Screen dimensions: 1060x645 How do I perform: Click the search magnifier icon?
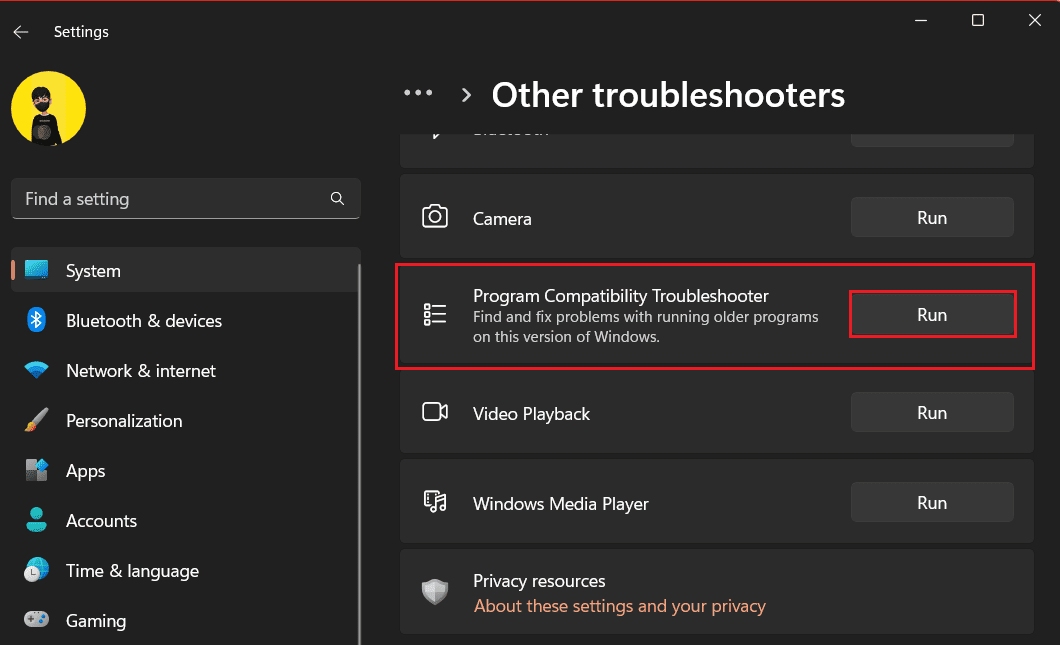pyautogui.click(x=337, y=198)
